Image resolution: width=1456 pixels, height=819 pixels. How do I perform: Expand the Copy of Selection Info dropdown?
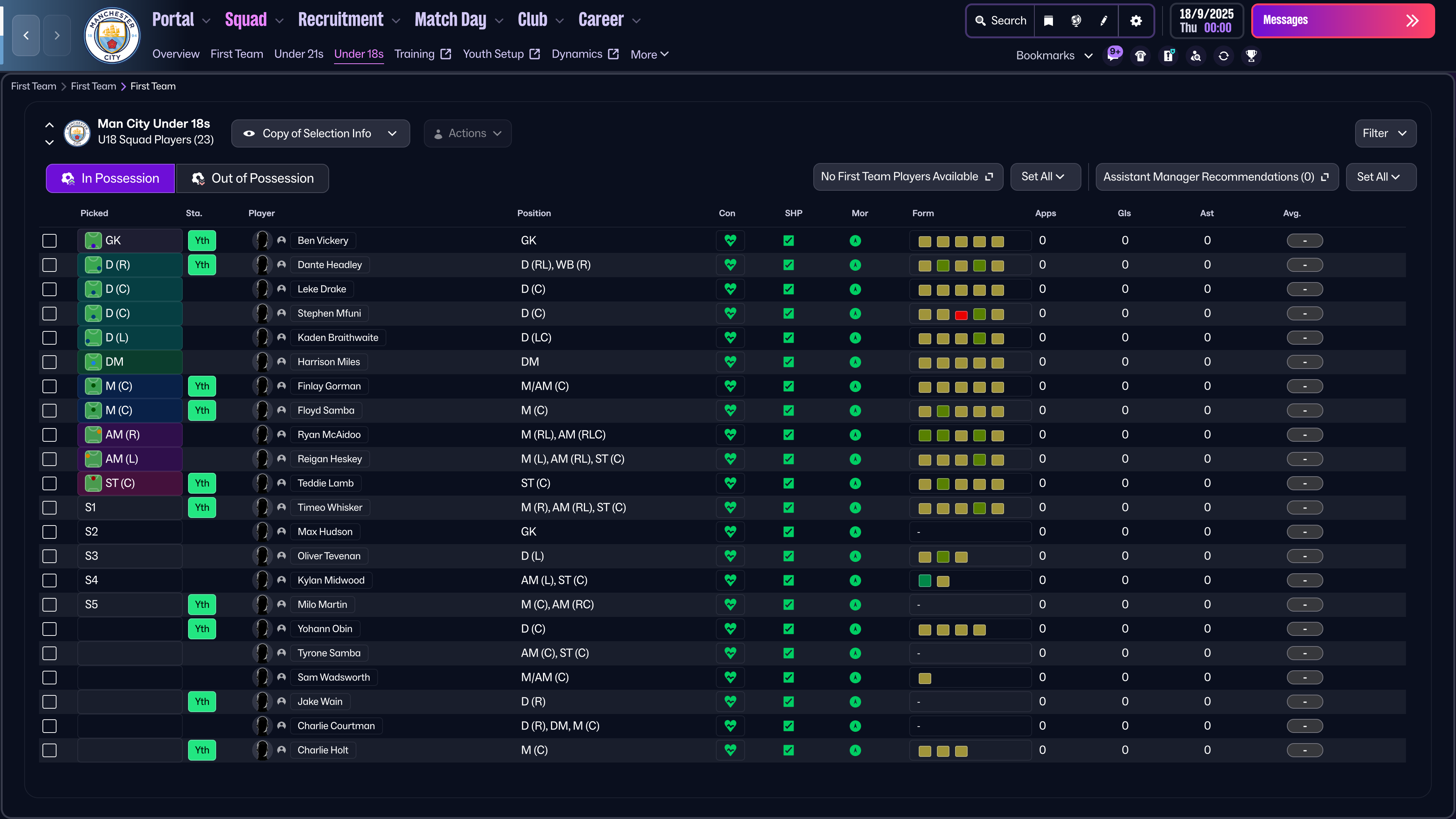pyautogui.click(x=320, y=133)
